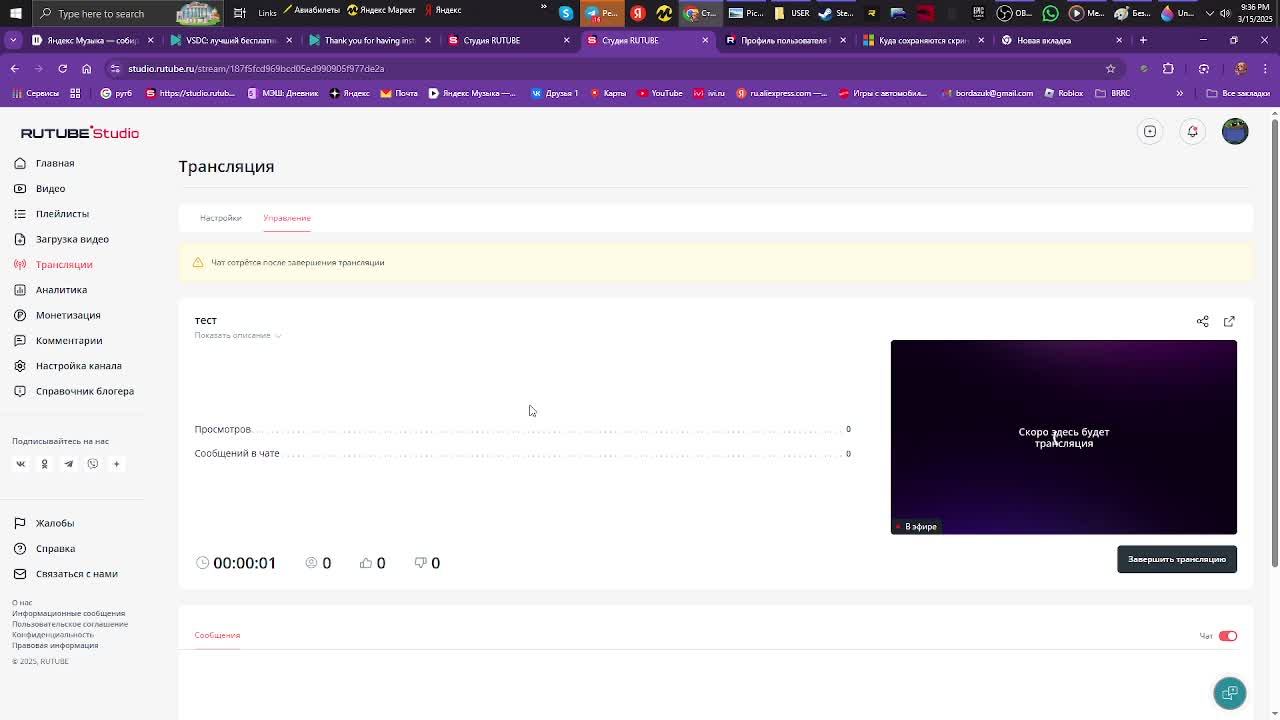Switch to VSDC browser tab
The width and height of the screenshot is (1280, 720).
231,40
